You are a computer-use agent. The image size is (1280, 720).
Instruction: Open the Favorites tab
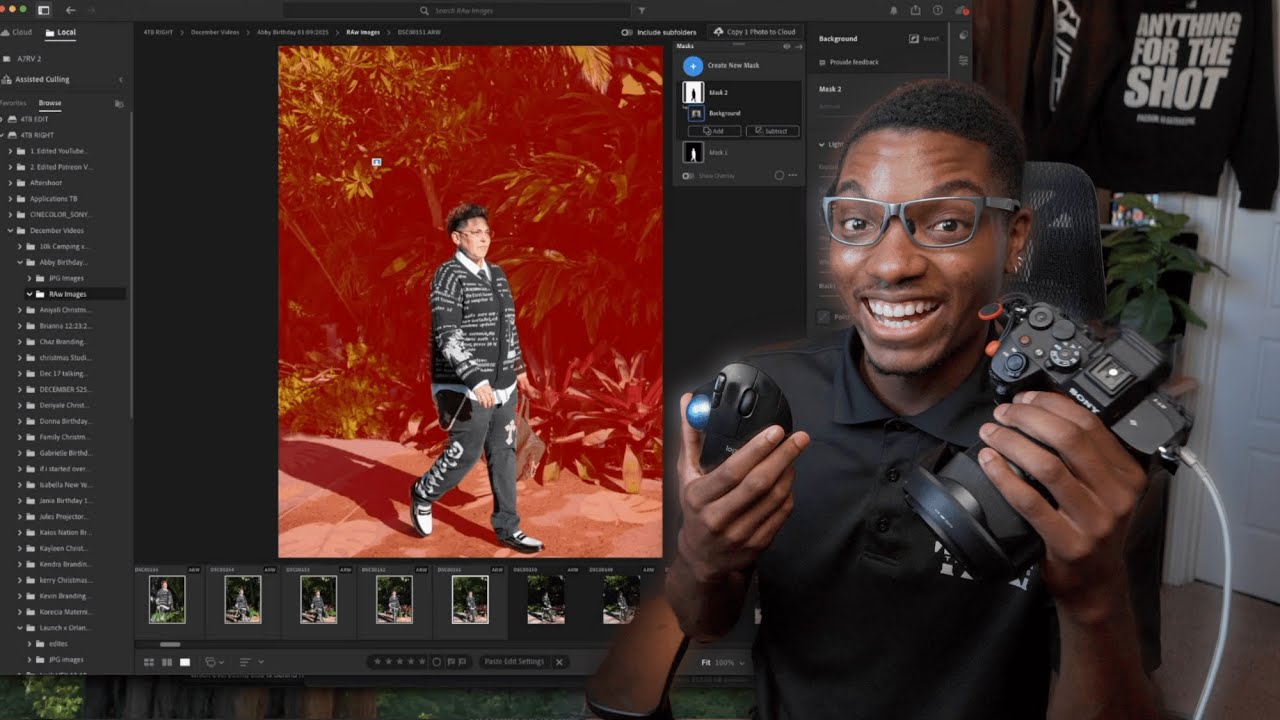click(13, 103)
